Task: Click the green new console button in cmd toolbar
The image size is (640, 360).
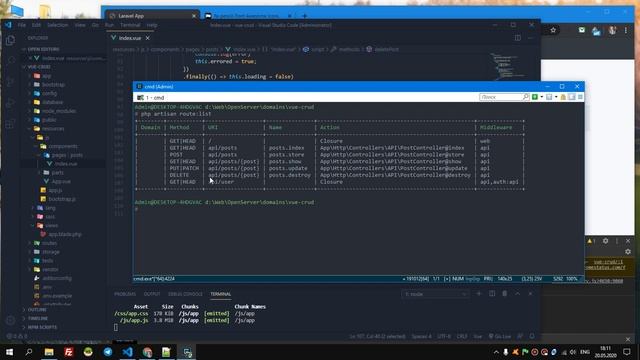Action: tap(535, 97)
